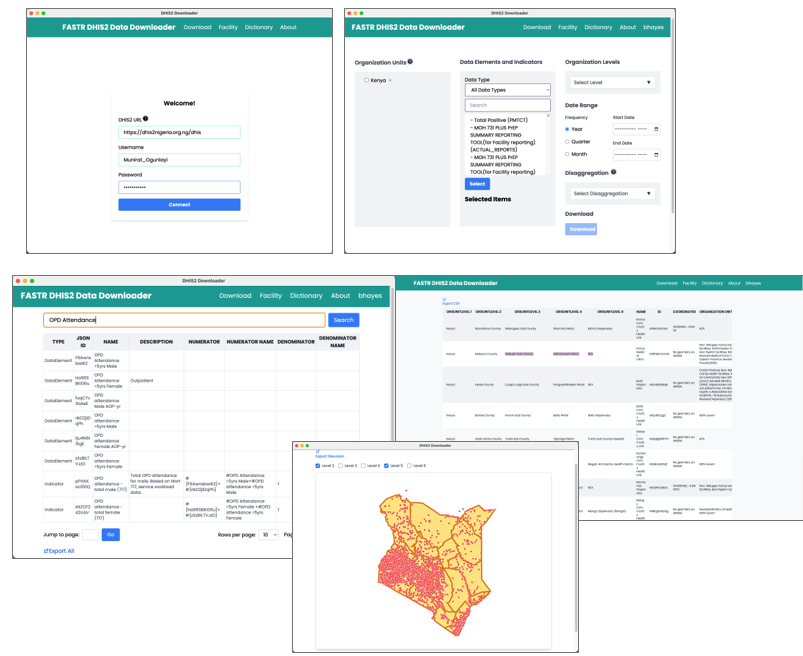Screen dimensions: 803x656
Task: Open Facility tab in the Organization Units window
Action: click(567, 27)
